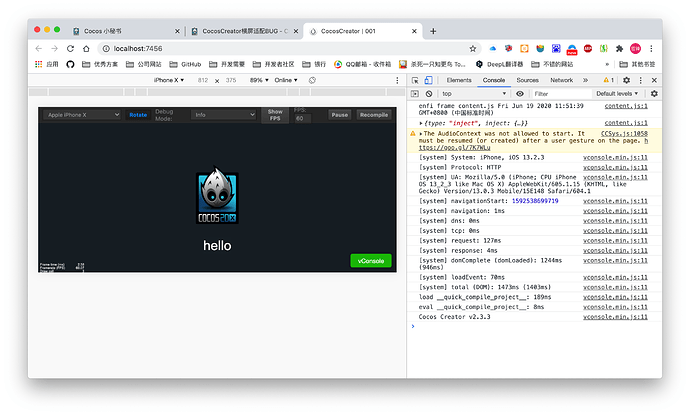Toggle device rotate icon in toolbar
Viewport: 690px width, 415px height.
312,80
